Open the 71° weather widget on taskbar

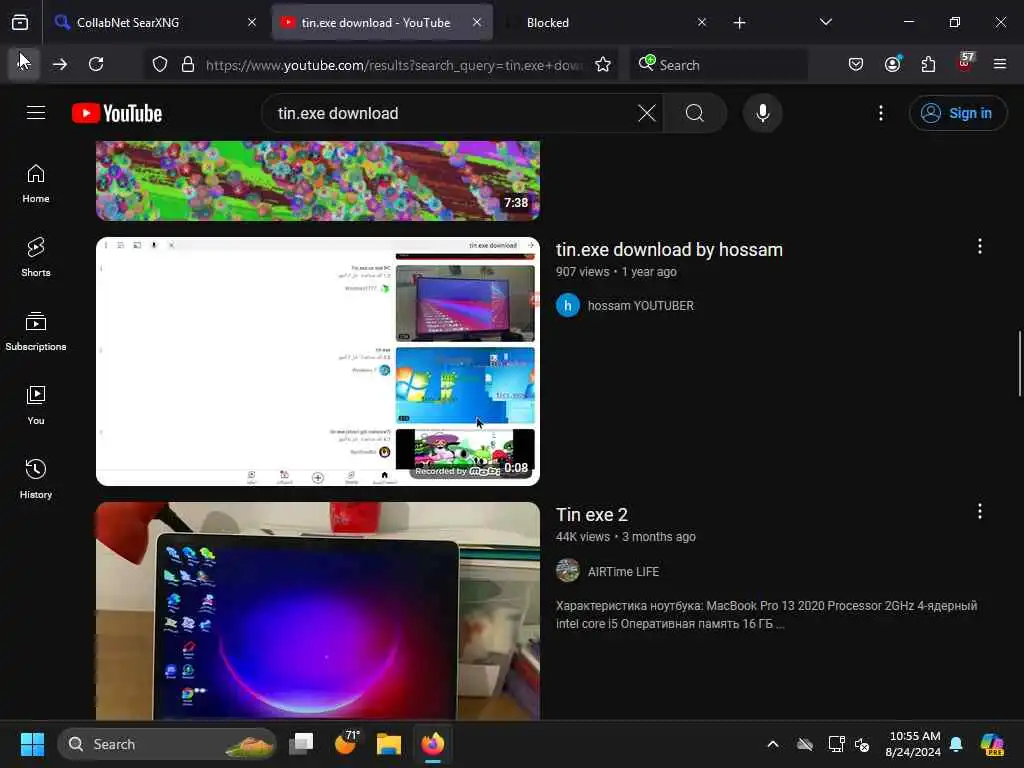(x=346, y=744)
